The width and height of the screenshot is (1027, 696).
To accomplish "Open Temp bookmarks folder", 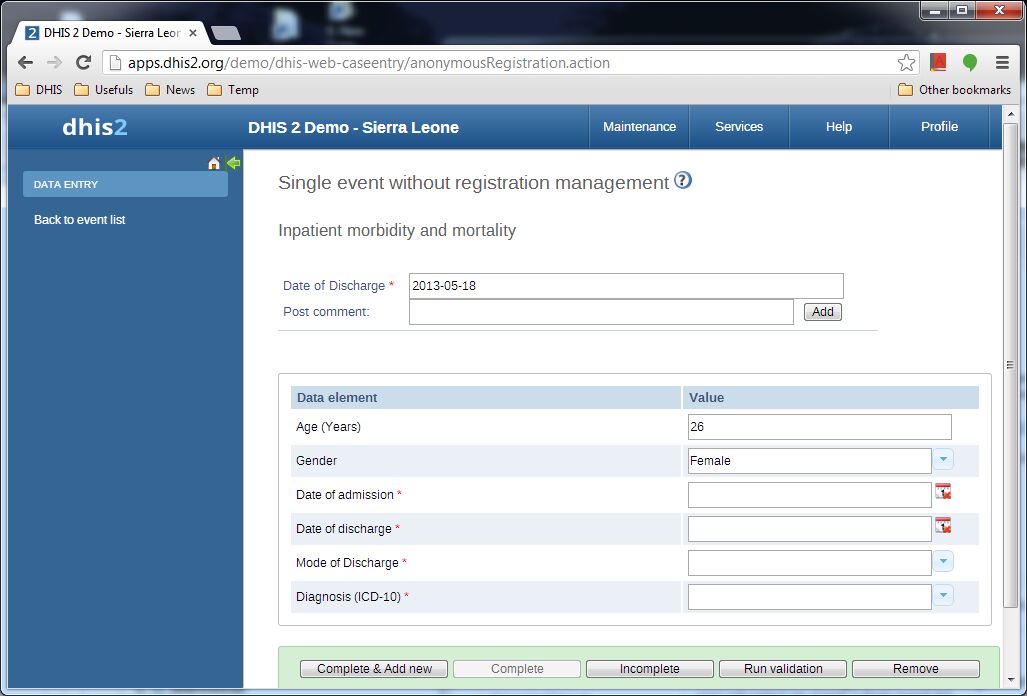I will tap(233, 90).
